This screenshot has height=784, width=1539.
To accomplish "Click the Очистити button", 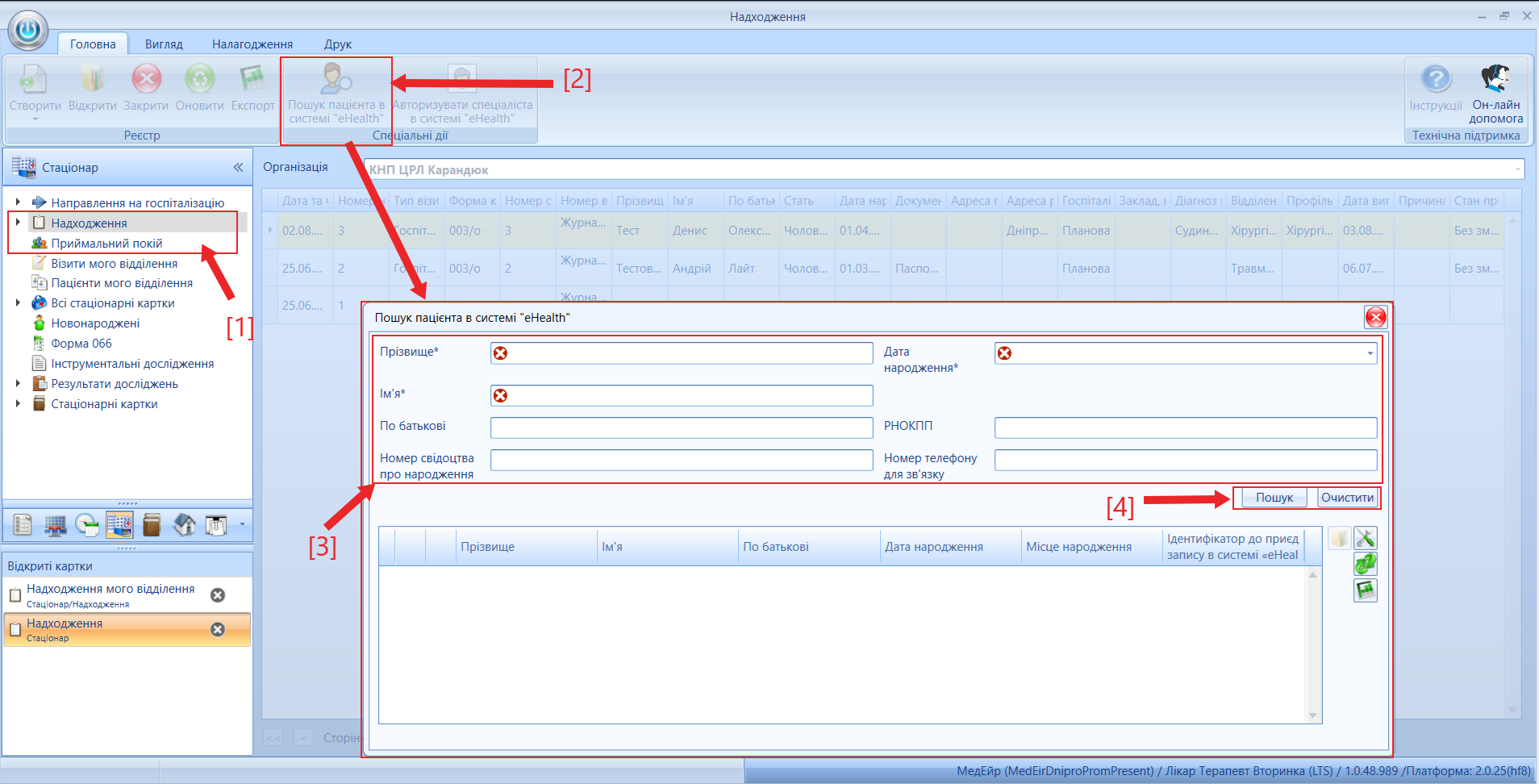I will [x=1347, y=498].
